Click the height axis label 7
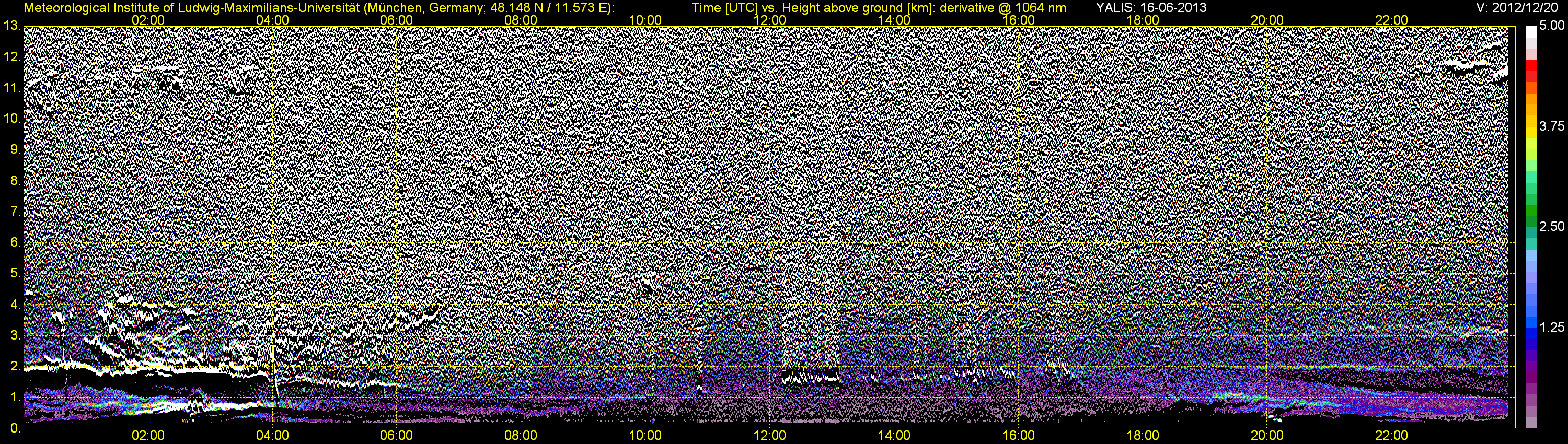Image resolution: width=1568 pixels, height=444 pixels. 15,212
